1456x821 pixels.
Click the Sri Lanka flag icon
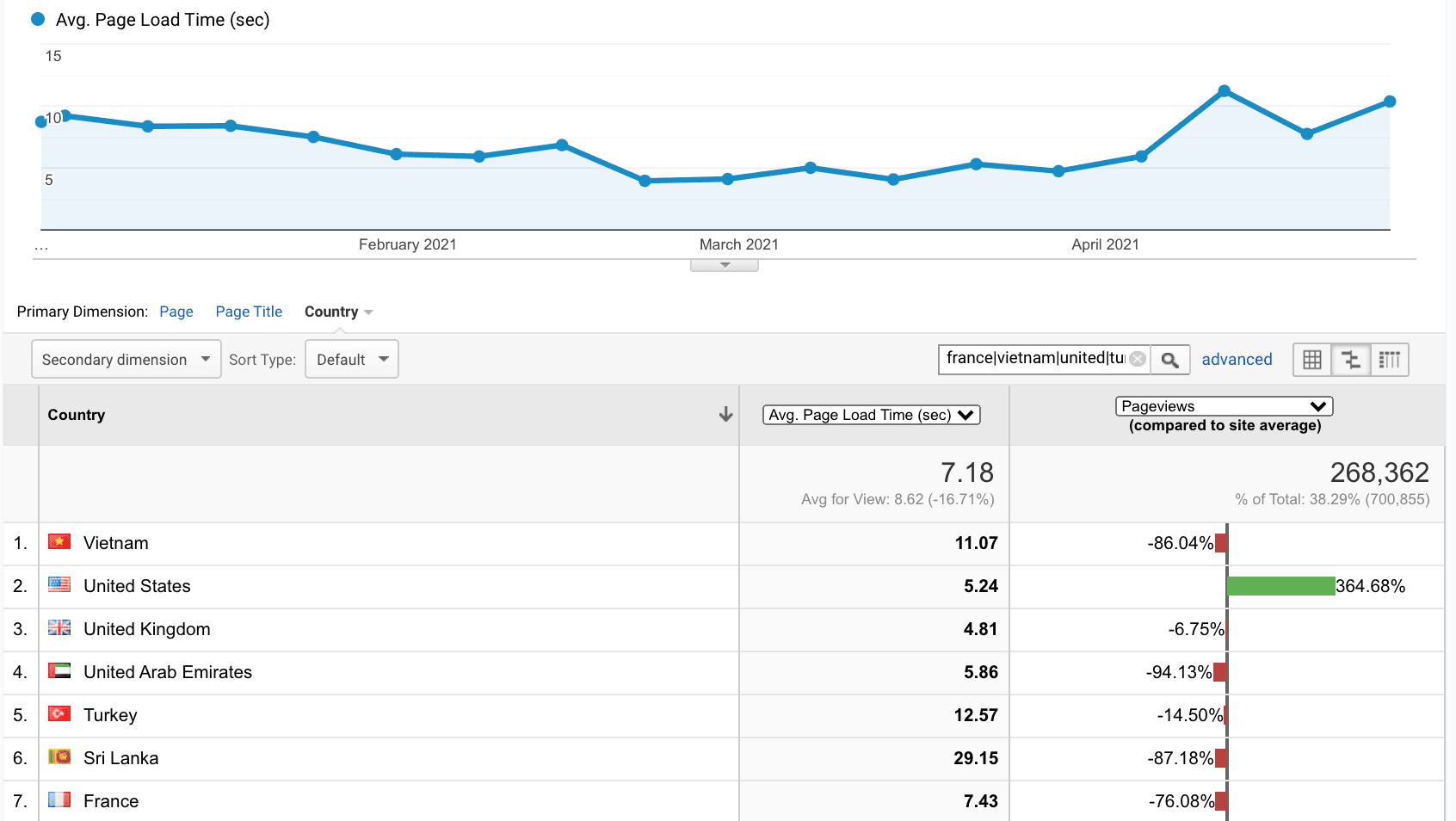[59, 757]
